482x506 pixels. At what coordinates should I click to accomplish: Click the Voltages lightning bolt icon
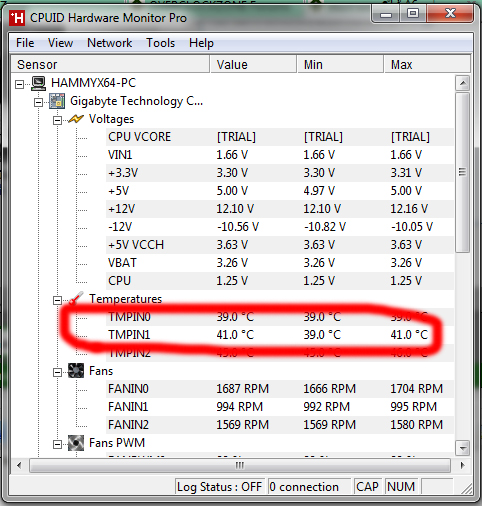[x=76, y=119]
